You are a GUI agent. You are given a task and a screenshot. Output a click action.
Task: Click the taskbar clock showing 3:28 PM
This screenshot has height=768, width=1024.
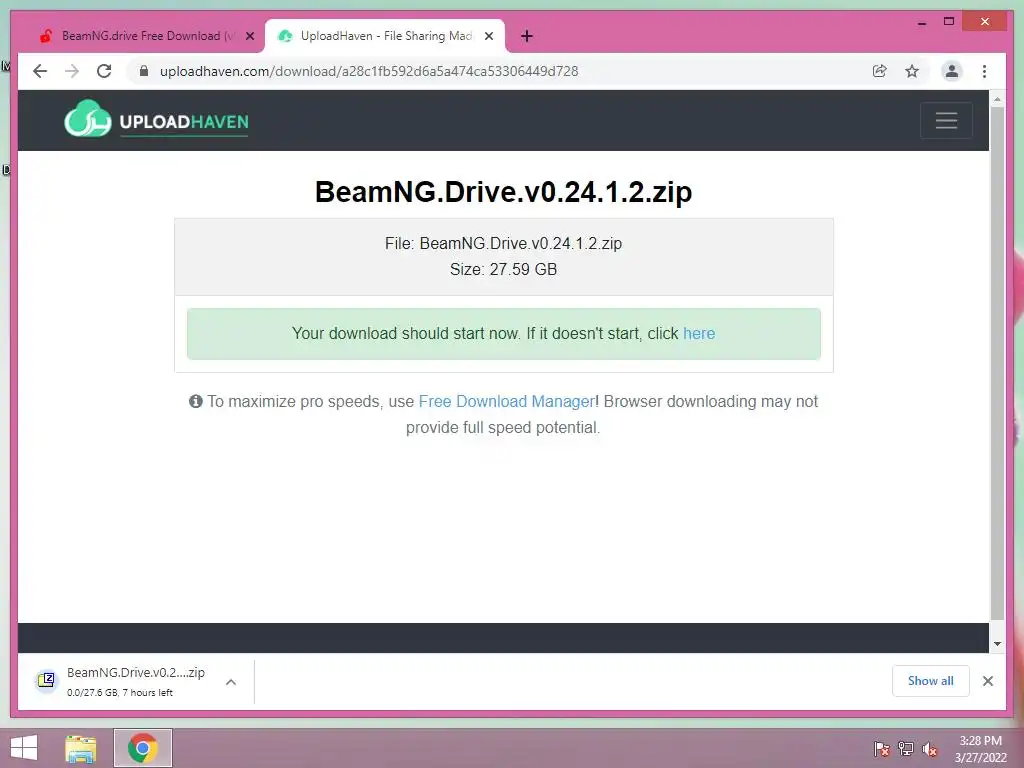(x=980, y=749)
